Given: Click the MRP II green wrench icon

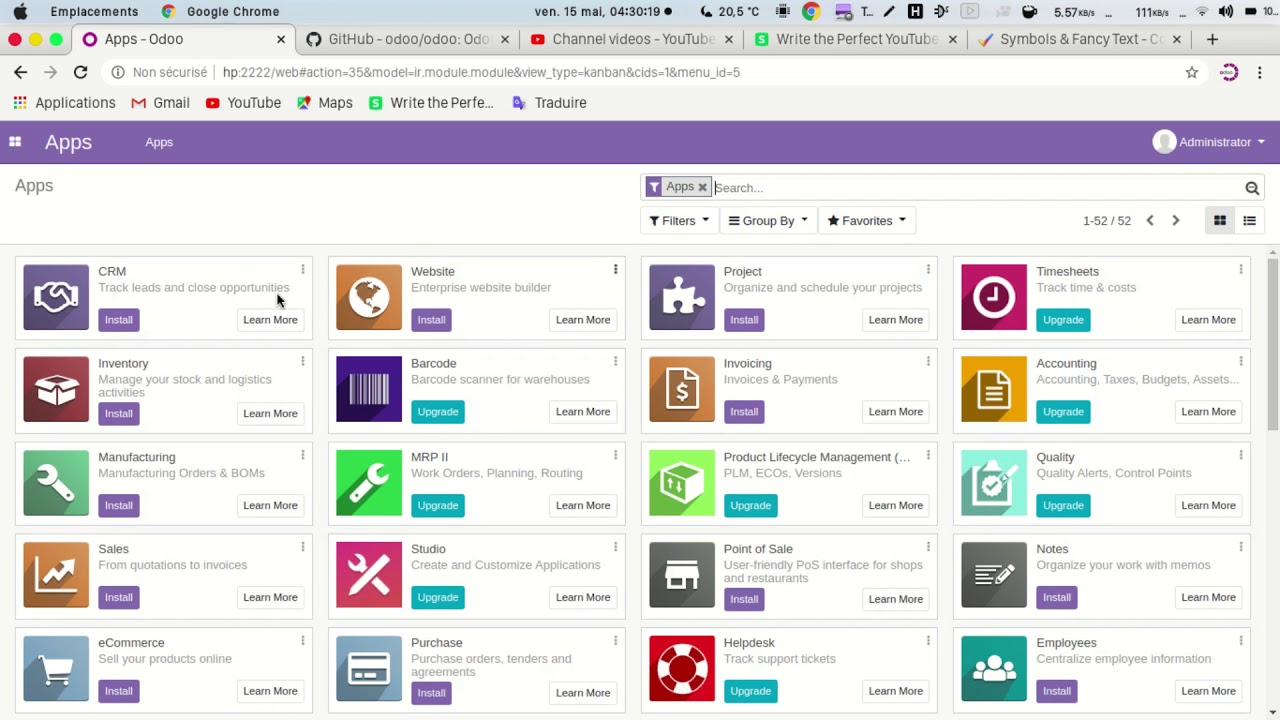Looking at the screenshot, I should pyautogui.click(x=369, y=483).
